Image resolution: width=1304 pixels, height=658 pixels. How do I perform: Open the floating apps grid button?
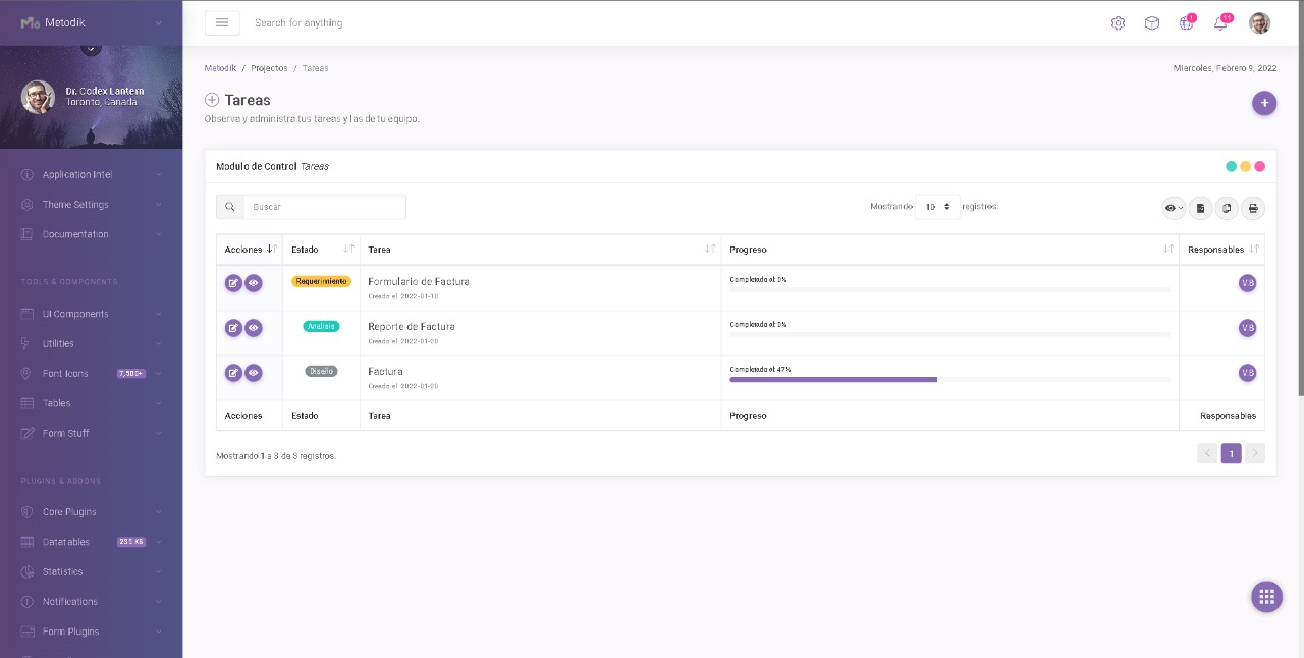(x=1266, y=597)
